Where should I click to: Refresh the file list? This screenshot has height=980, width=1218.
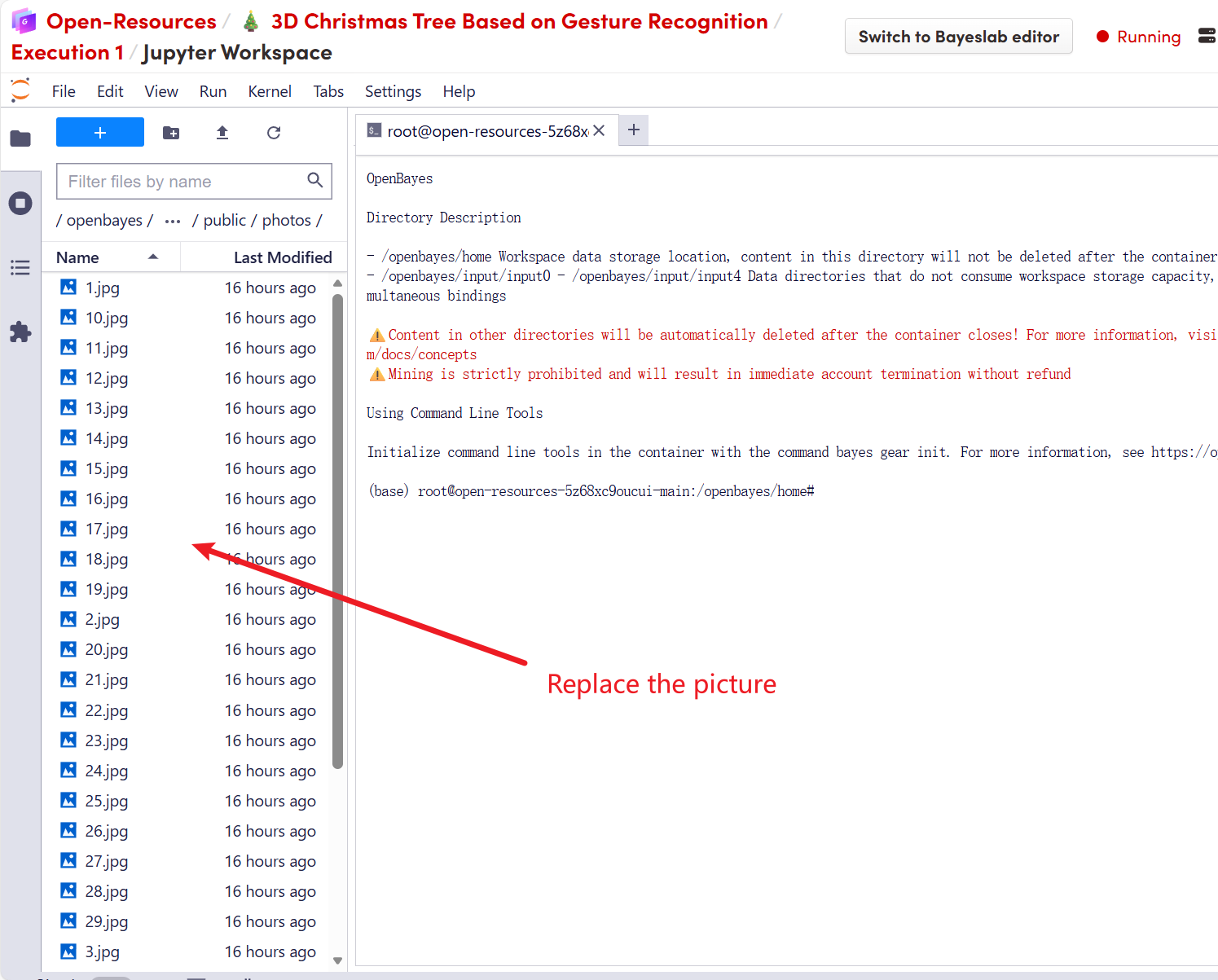pyautogui.click(x=274, y=133)
